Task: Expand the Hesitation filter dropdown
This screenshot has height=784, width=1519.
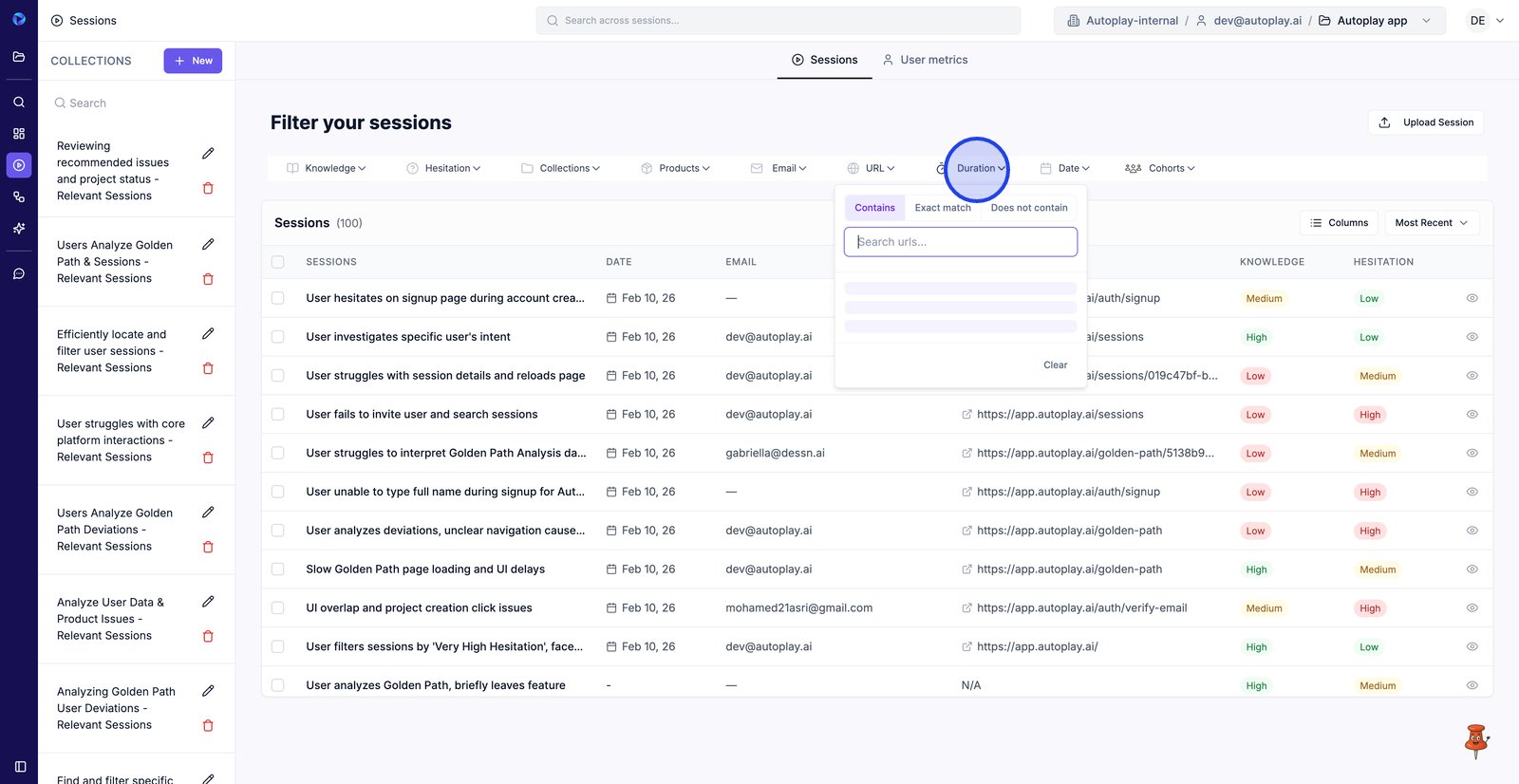Action: (443, 168)
